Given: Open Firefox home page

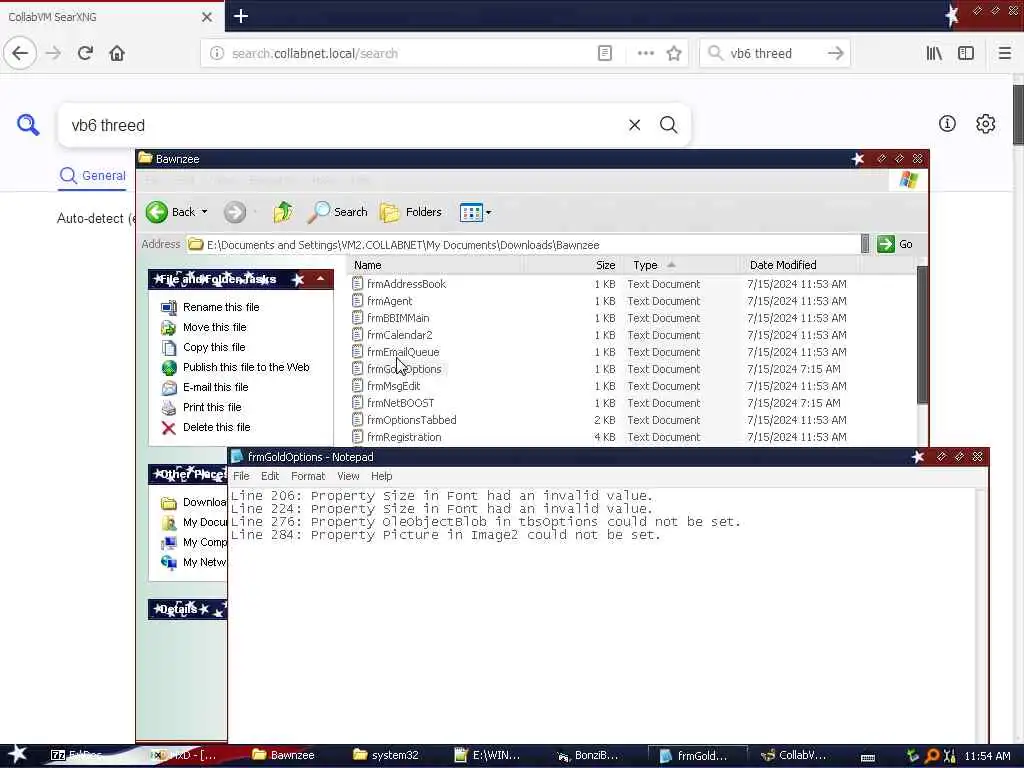Looking at the screenshot, I should pyautogui.click(x=117, y=53).
